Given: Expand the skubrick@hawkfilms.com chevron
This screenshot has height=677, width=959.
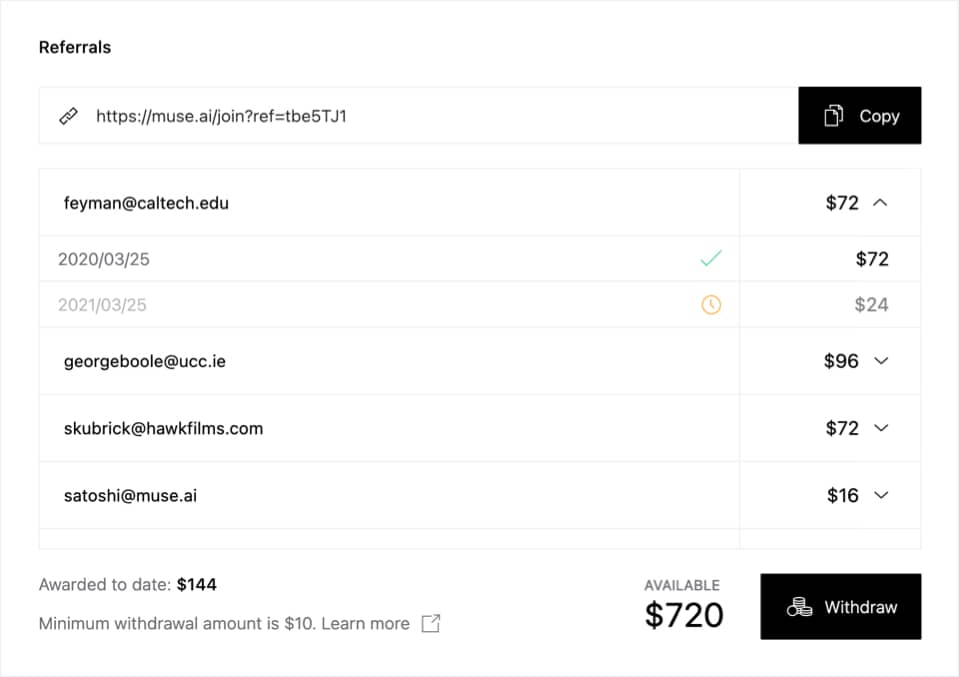Looking at the screenshot, I should click(881, 428).
